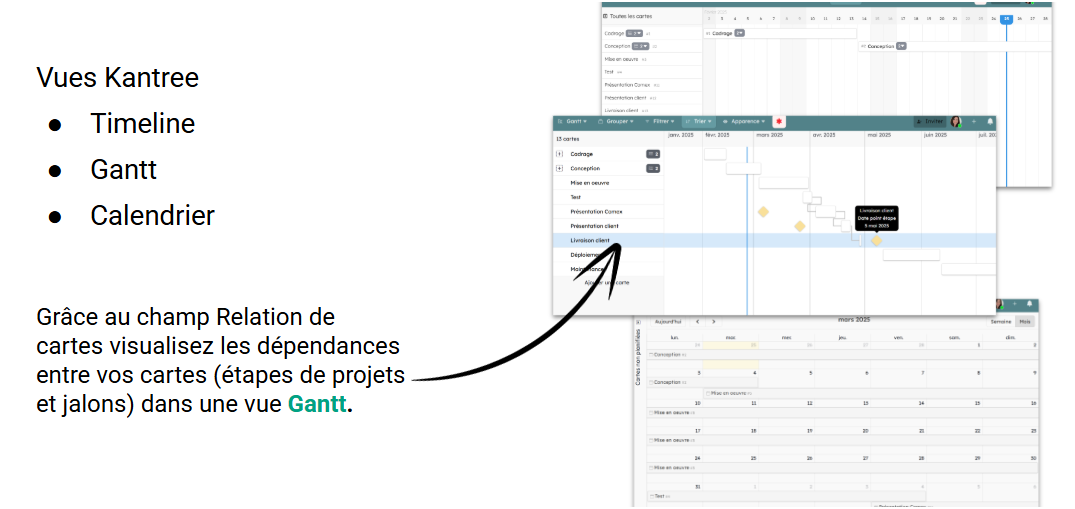
Task: Open the Gantt view dropdown in toolbar
Action: (x=572, y=121)
